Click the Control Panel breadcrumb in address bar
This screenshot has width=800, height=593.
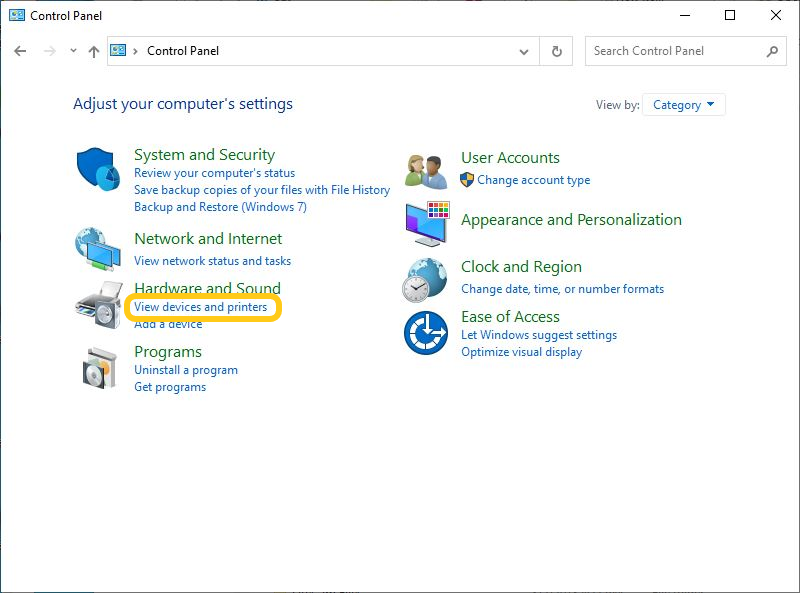tap(183, 51)
